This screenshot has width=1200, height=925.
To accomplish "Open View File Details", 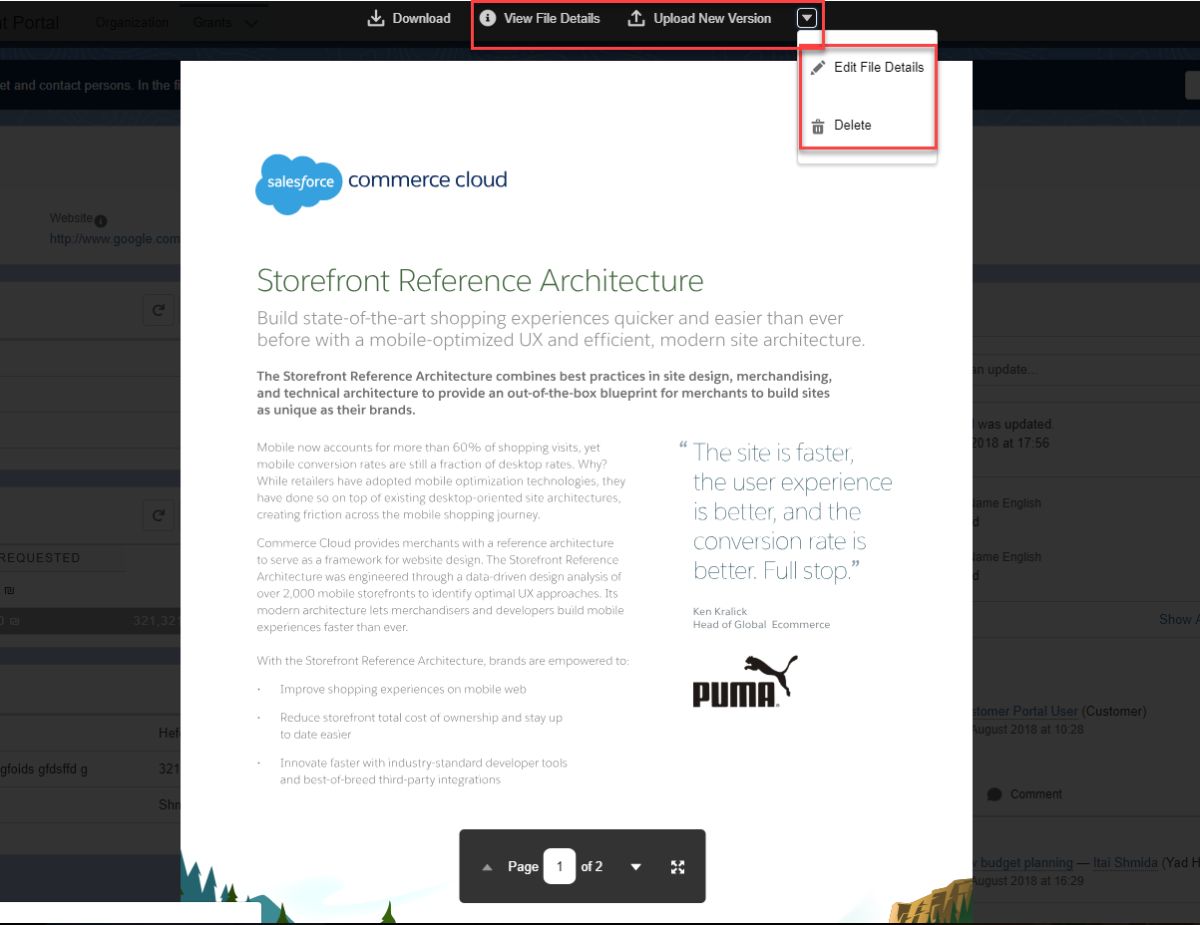I will (540, 18).
